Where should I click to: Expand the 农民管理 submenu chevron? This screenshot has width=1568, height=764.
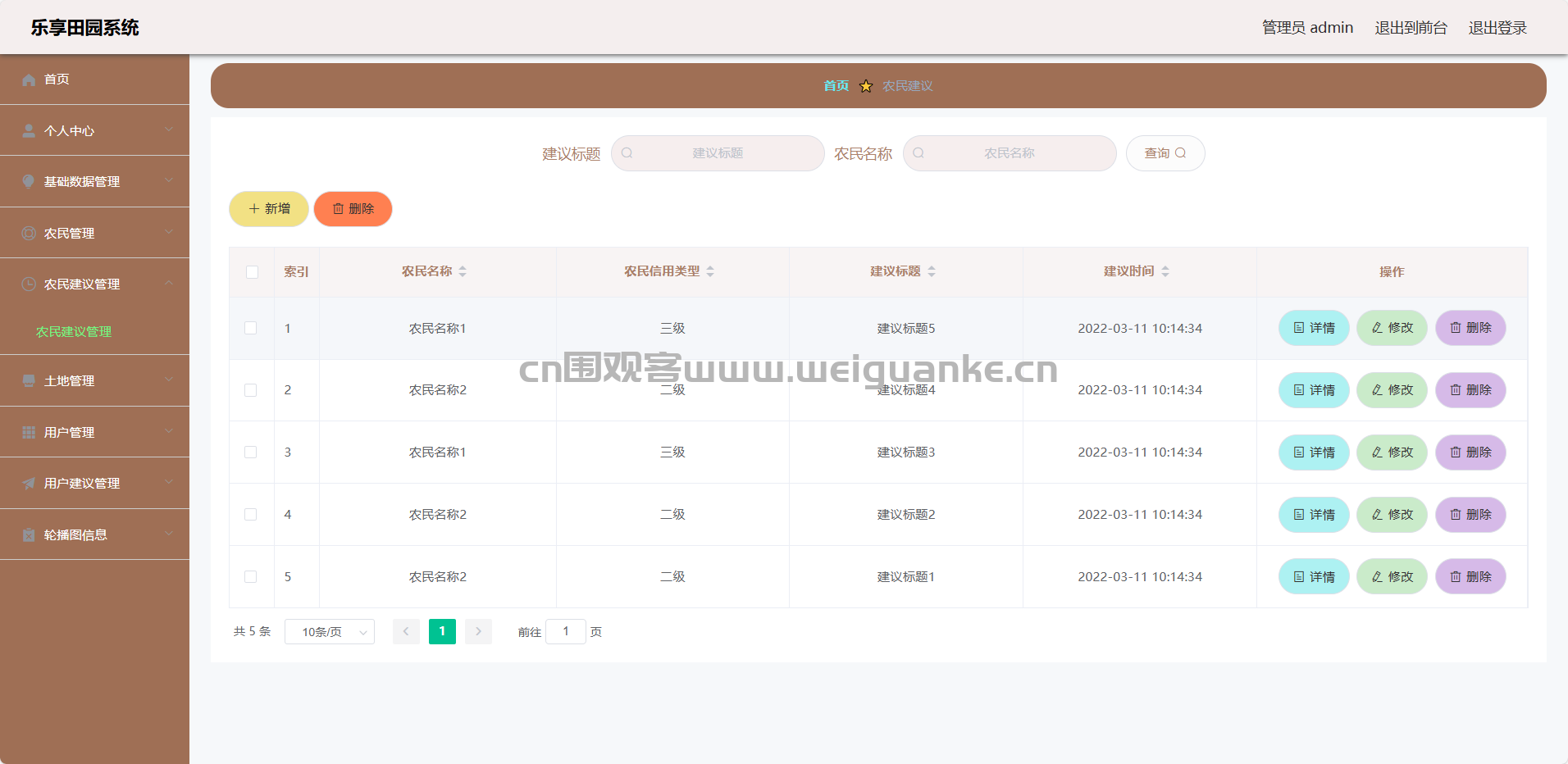[x=169, y=232]
